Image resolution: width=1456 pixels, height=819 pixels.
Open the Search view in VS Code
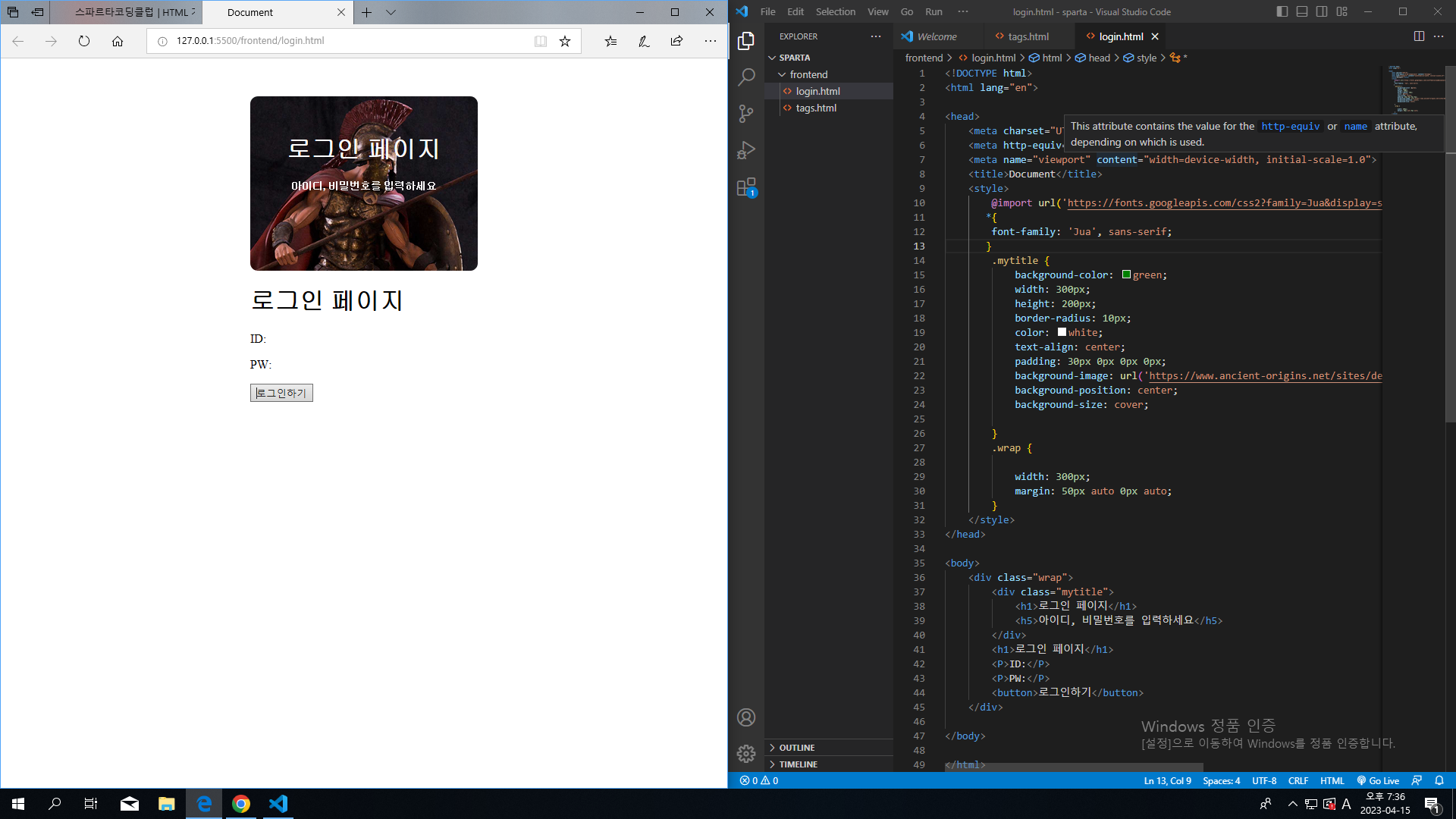pos(746,77)
